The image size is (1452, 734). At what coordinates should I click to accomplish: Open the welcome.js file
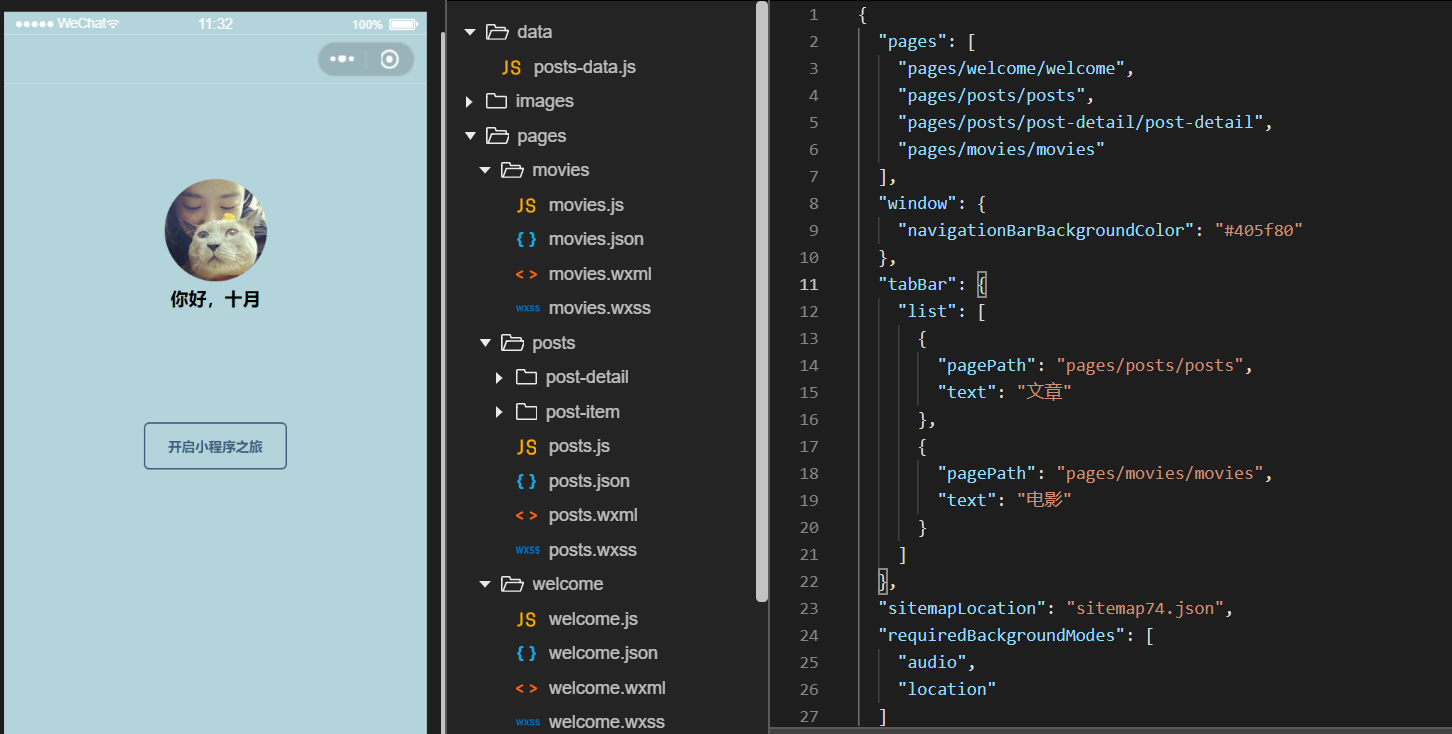593,619
